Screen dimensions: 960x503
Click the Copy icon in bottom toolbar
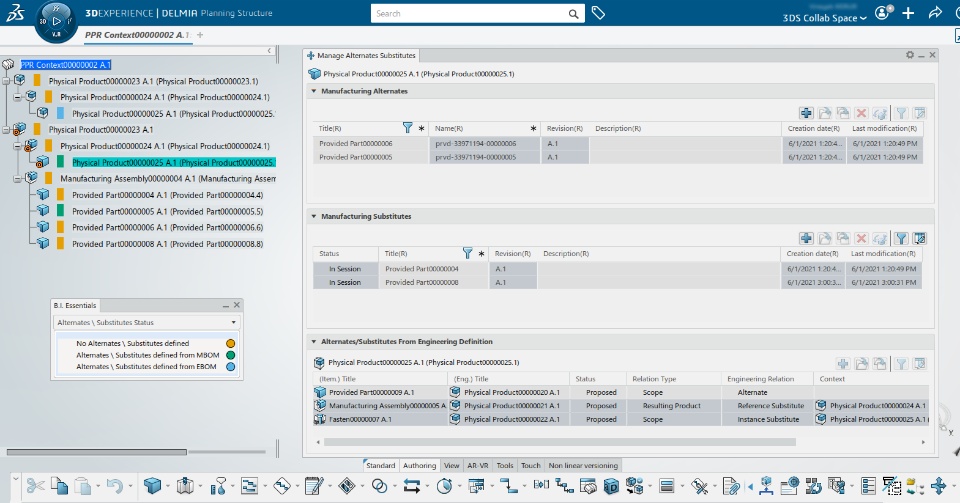(59, 486)
